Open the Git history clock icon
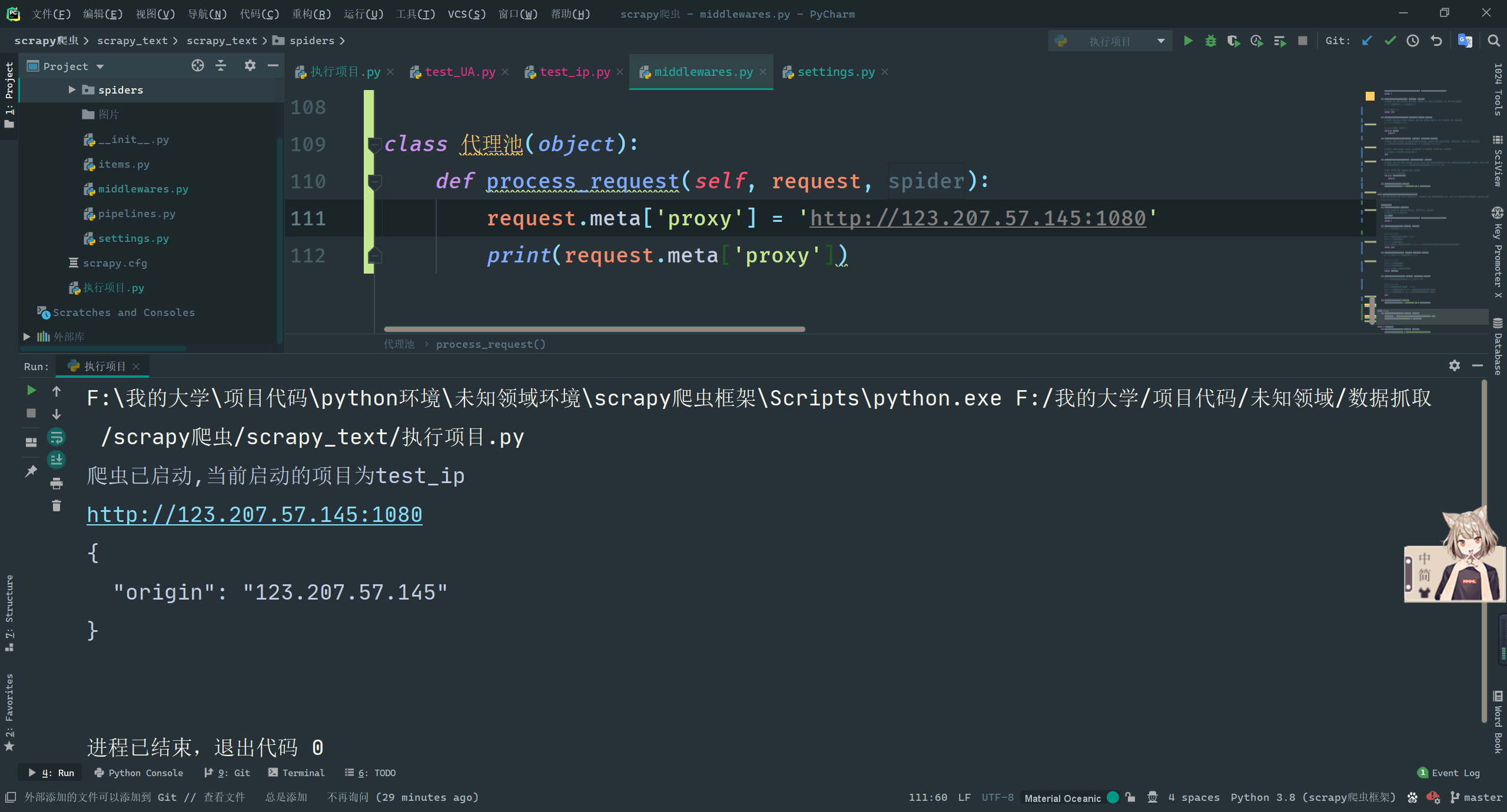This screenshot has width=1507, height=812. pyautogui.click(x=1413, y=41)
